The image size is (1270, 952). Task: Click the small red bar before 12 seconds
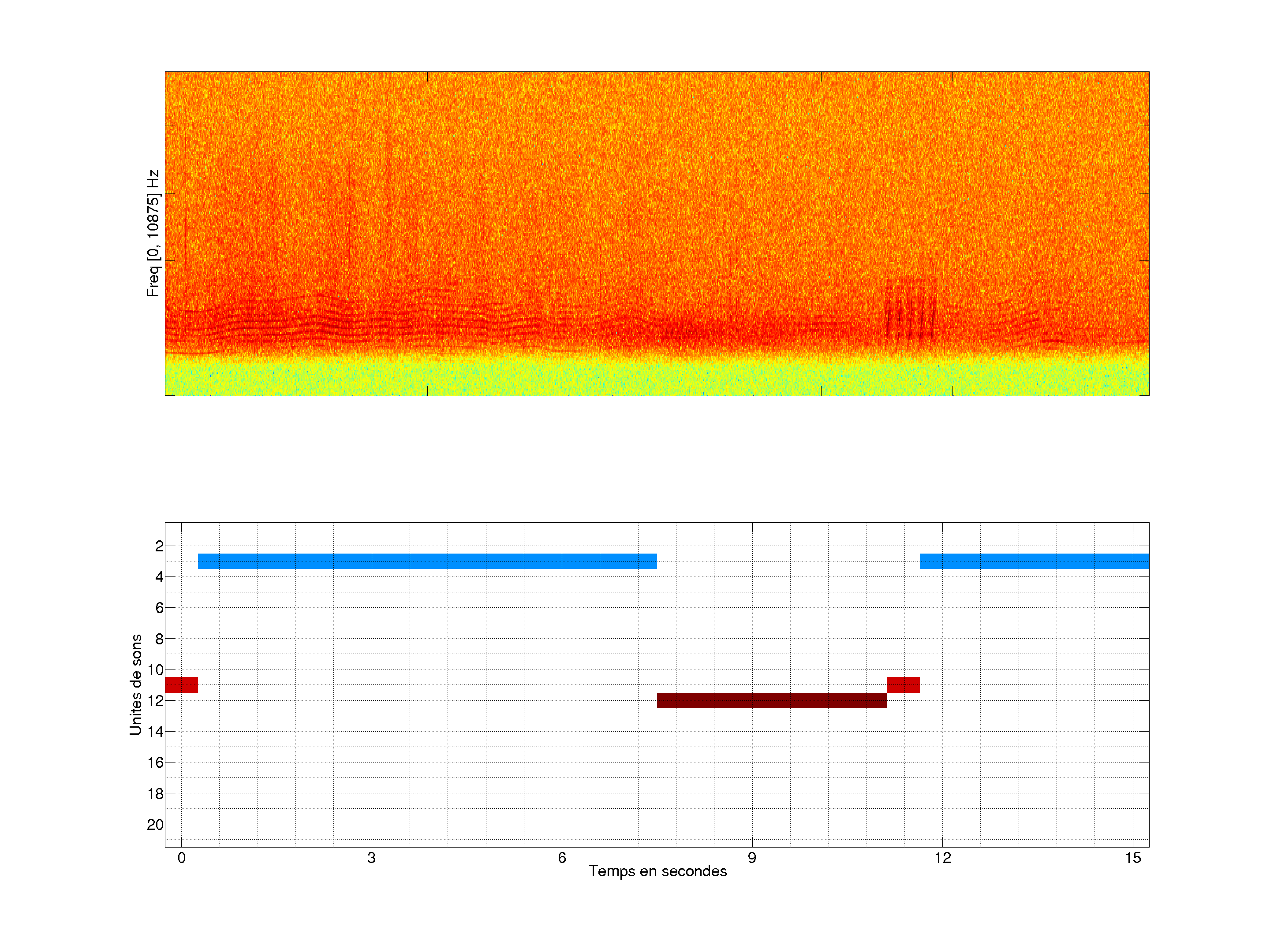(x=903, y=684)
